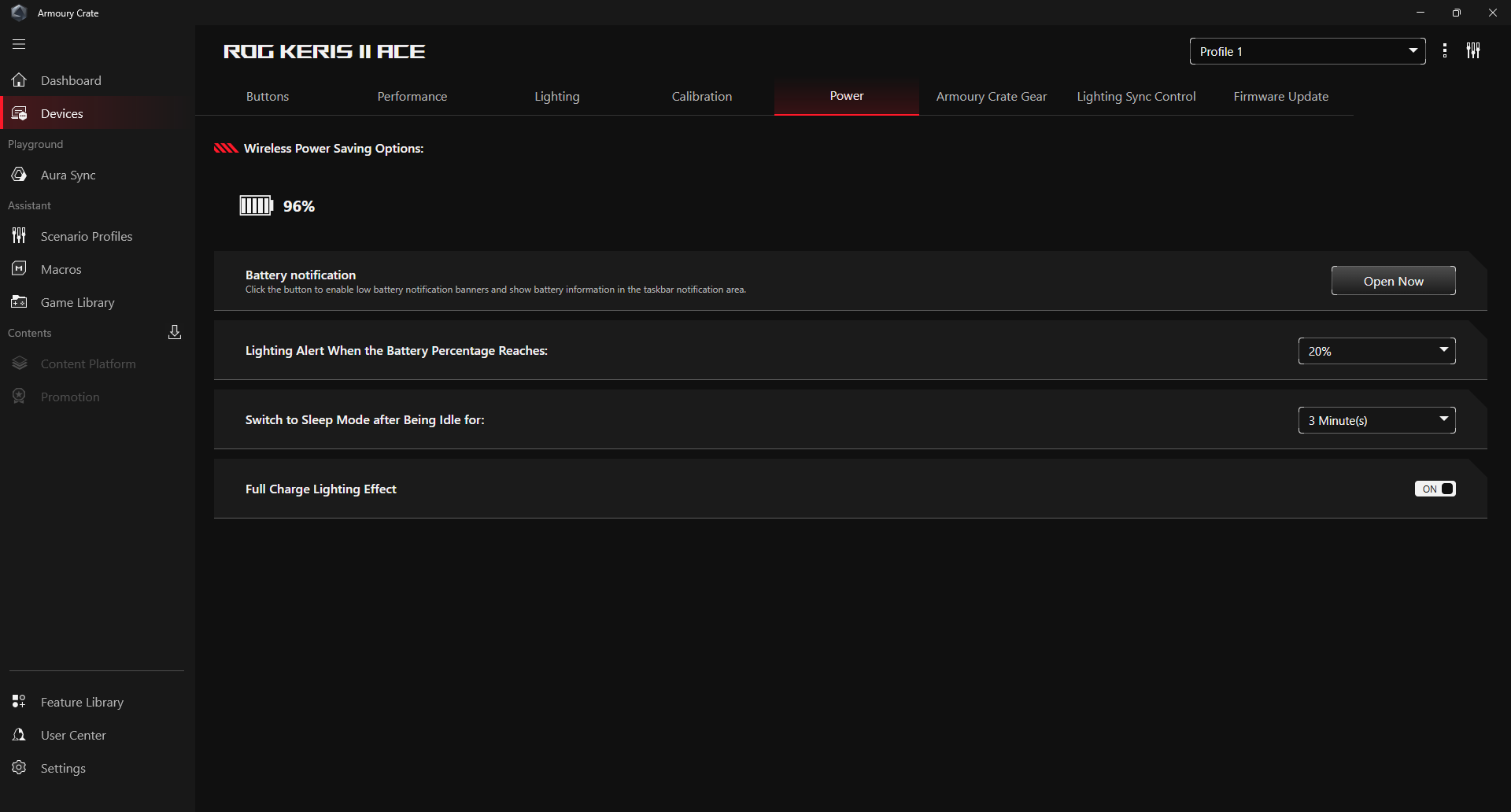Click the Playground section label

35,144
